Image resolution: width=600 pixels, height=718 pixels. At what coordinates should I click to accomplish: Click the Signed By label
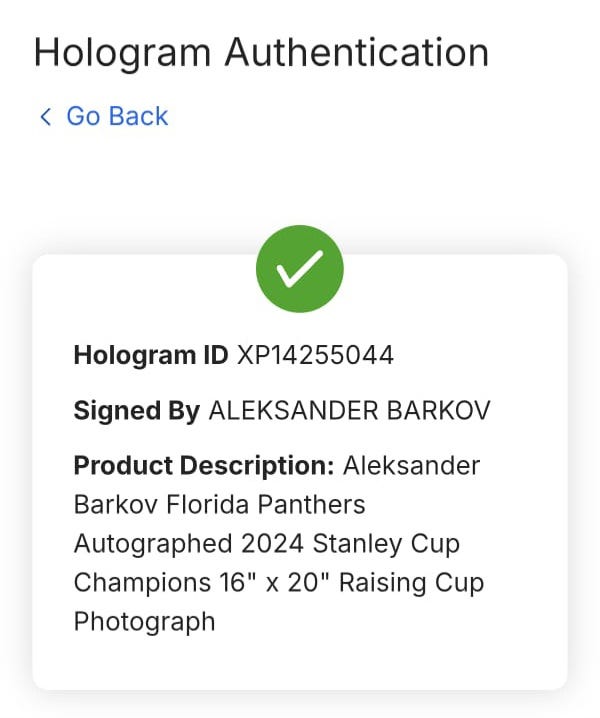tap(137, 411)
